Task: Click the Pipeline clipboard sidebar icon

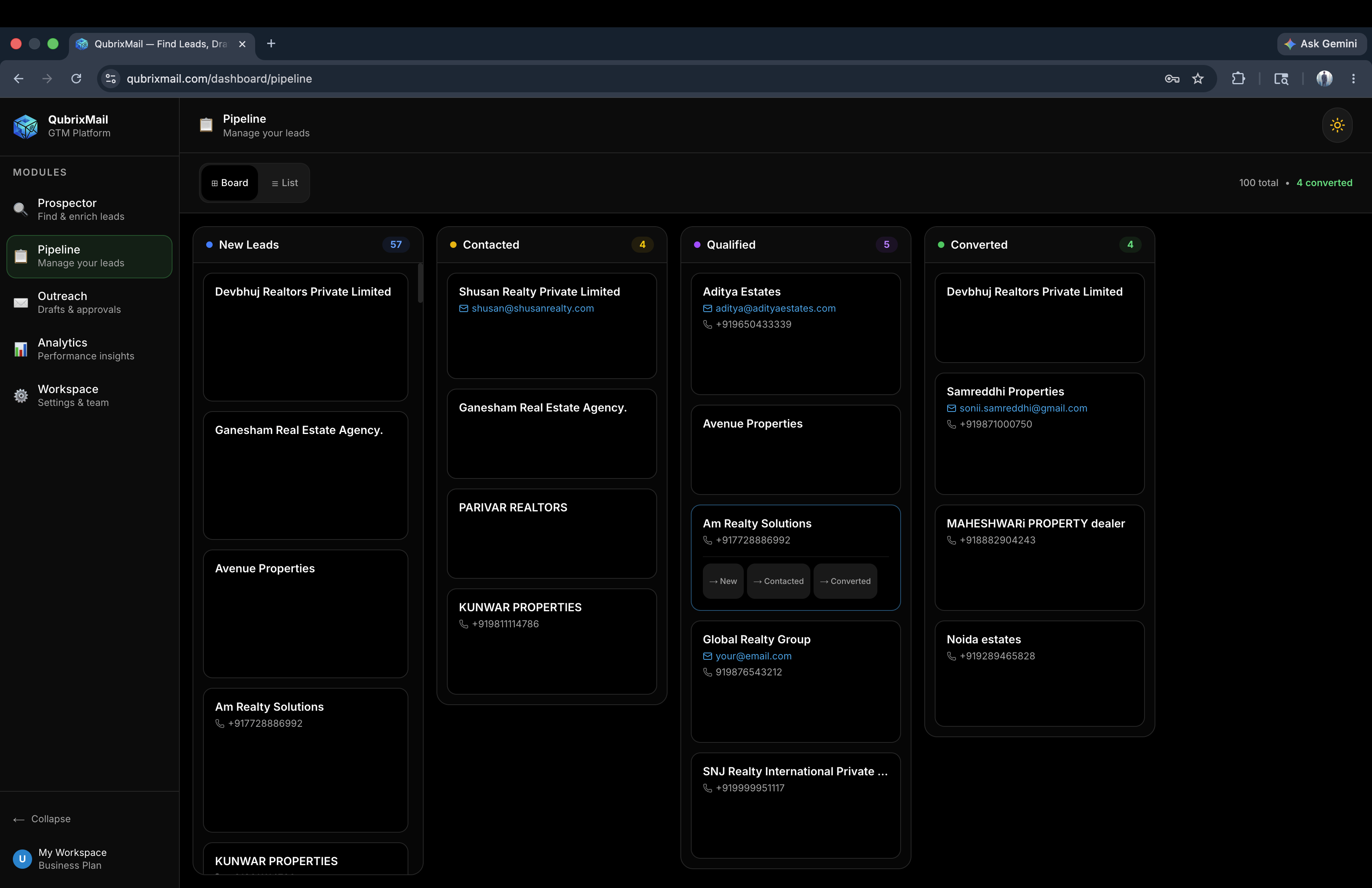Action: 21,256
